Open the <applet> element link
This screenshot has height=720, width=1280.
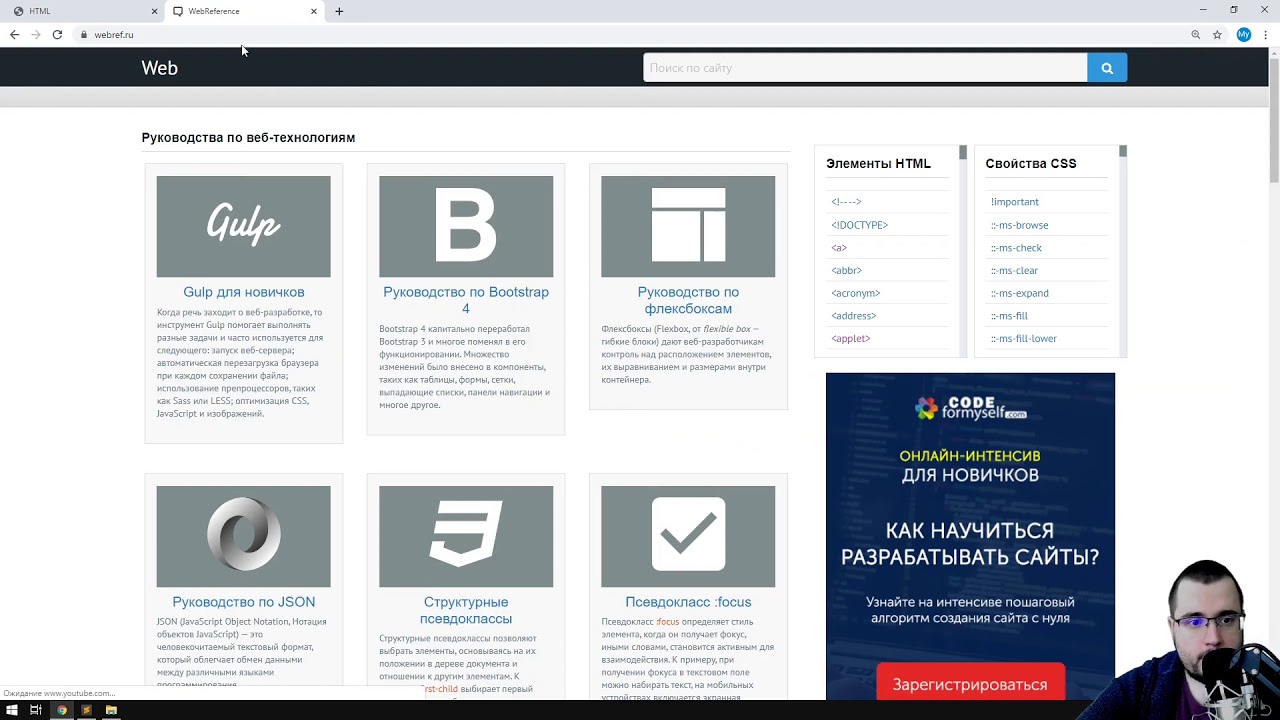(x=850, y=339)
